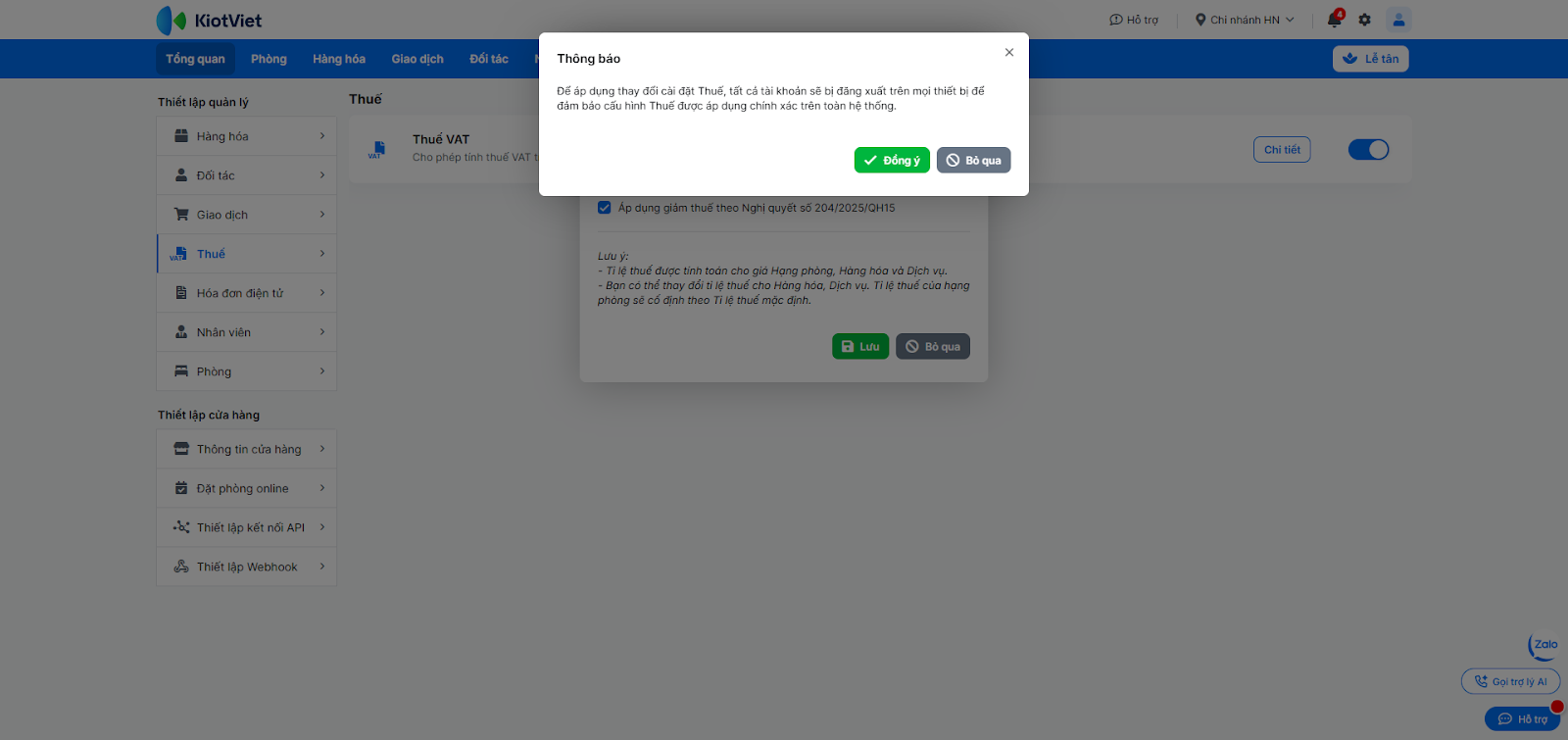The width and height of the screenshot is (1568, 740).
Task: Select Thông tin cửa hàng in sidebar
Action: pyautogui.click(x=246, y=449)
